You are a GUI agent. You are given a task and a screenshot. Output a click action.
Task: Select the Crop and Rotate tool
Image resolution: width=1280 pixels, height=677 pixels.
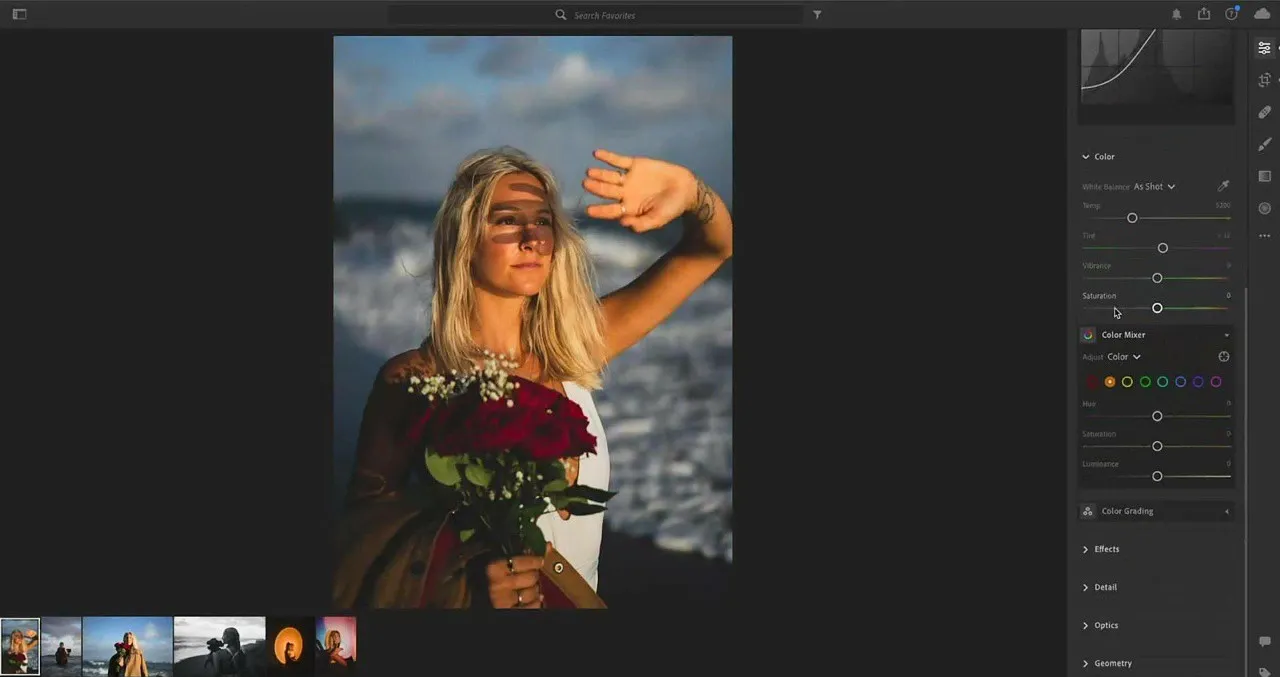click(x=1264, y=80)
